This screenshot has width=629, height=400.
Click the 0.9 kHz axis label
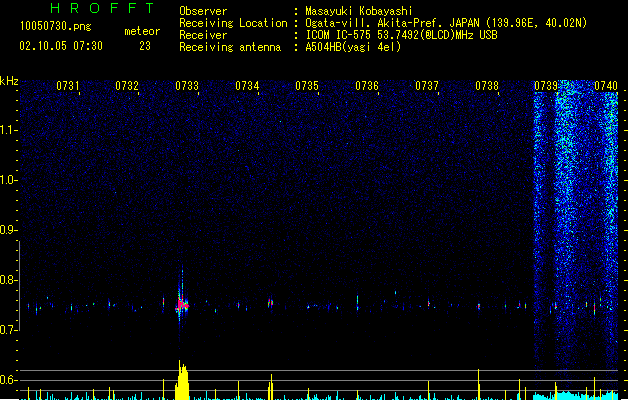point(8,230)
